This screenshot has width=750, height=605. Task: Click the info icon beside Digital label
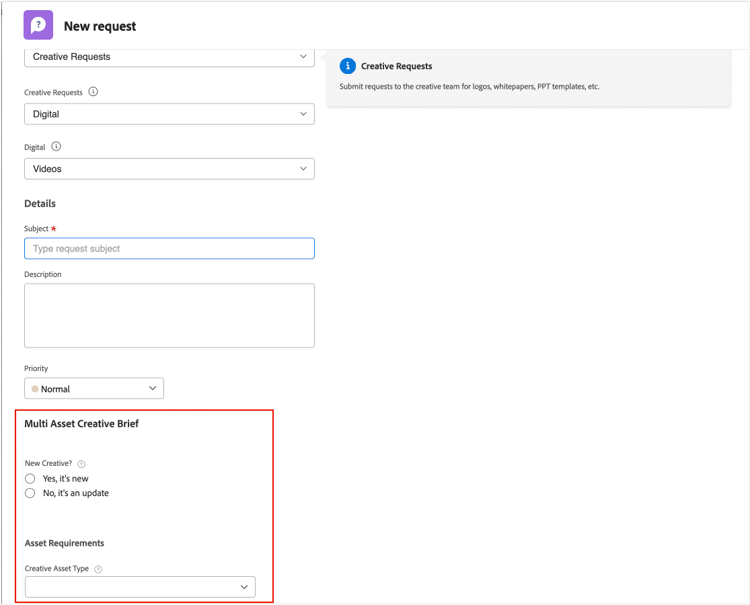[56, 147]
